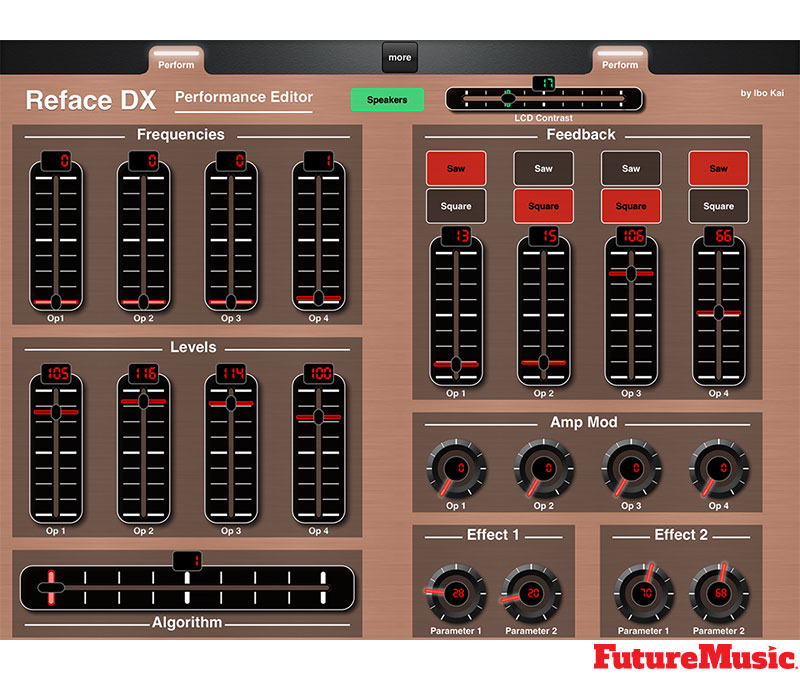800x680 pixels.
Task: Click the Amp Mod Op 1 knob
Action: coord(456,469)
